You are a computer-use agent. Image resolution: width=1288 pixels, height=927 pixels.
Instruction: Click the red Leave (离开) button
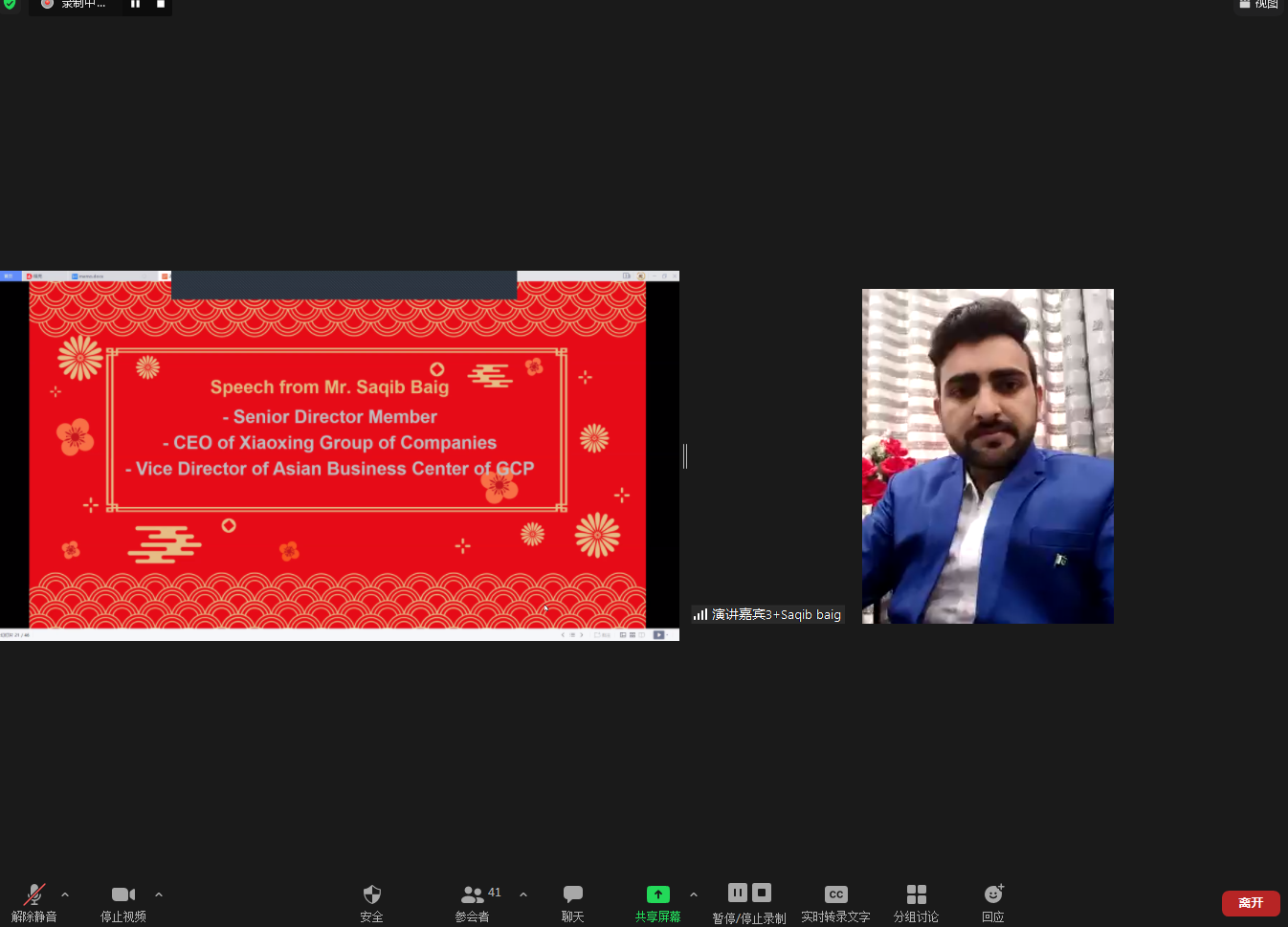pyautogui.click(x=1251, y=903)
